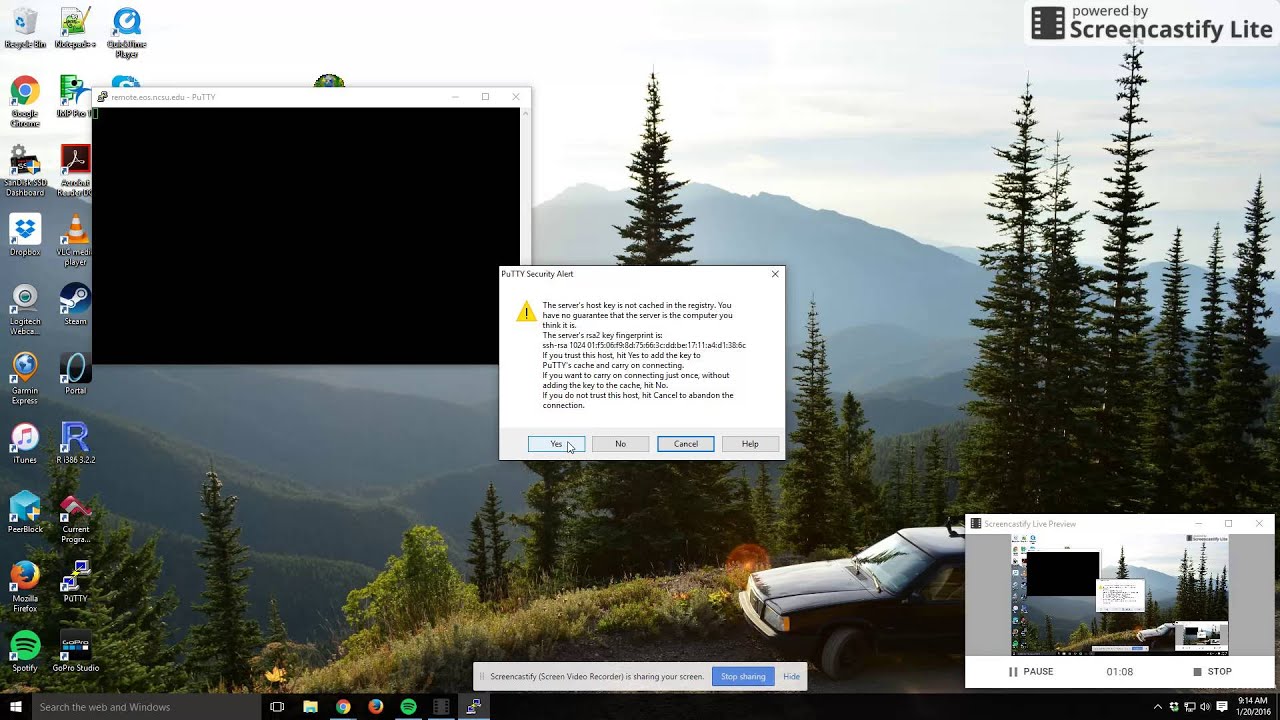
Task: Click inside the black PuTTY terminal area
Action: point(306,235)
